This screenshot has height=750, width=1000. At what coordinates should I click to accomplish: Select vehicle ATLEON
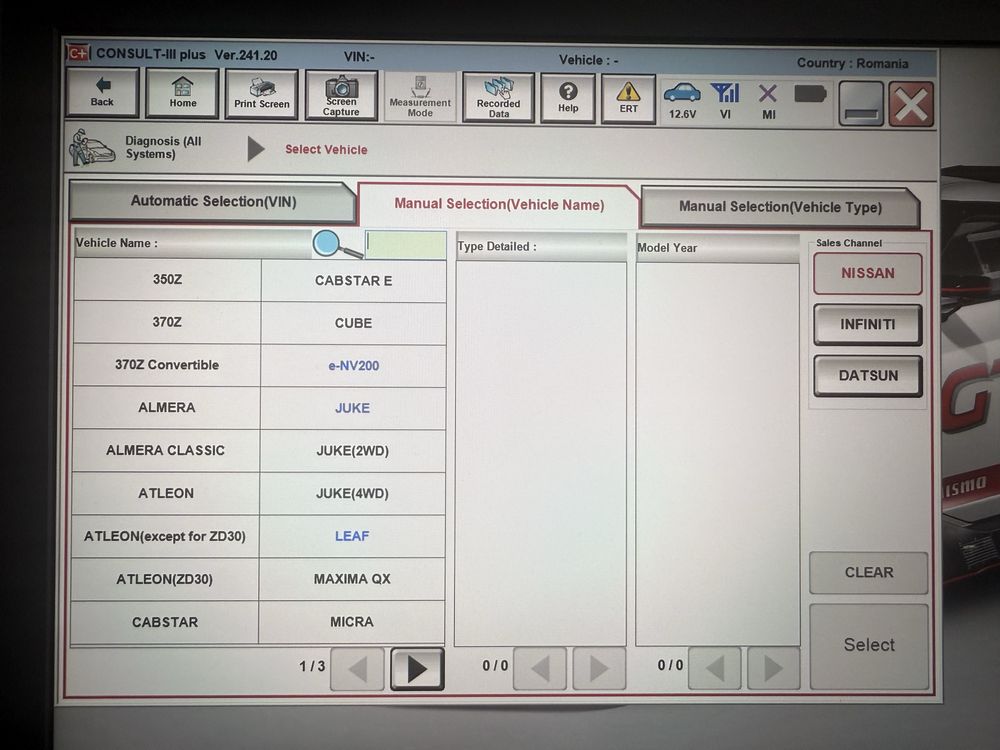(x=166, y=493)
